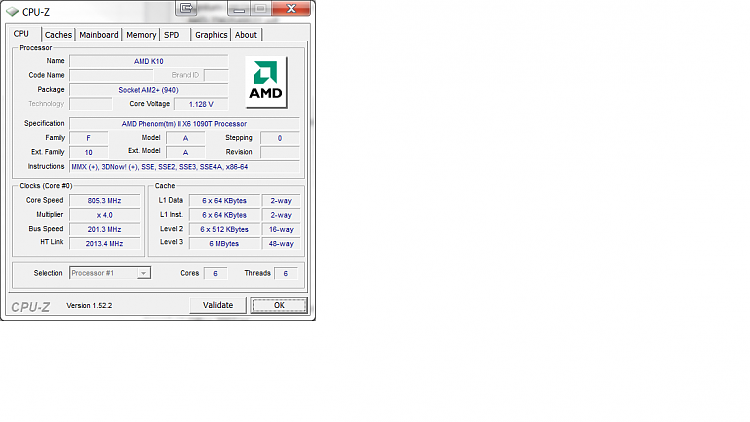Click Level 3 cache size 6 MBytes
This screenshot has height=422, width=750.
coord(224,244)
